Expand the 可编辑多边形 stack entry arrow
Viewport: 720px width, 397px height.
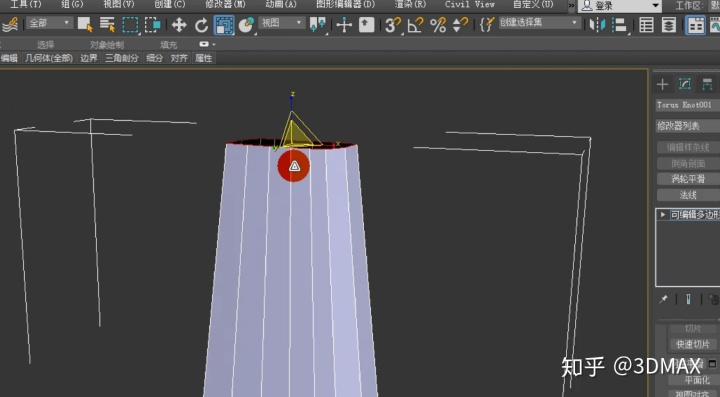pos(663,214)
